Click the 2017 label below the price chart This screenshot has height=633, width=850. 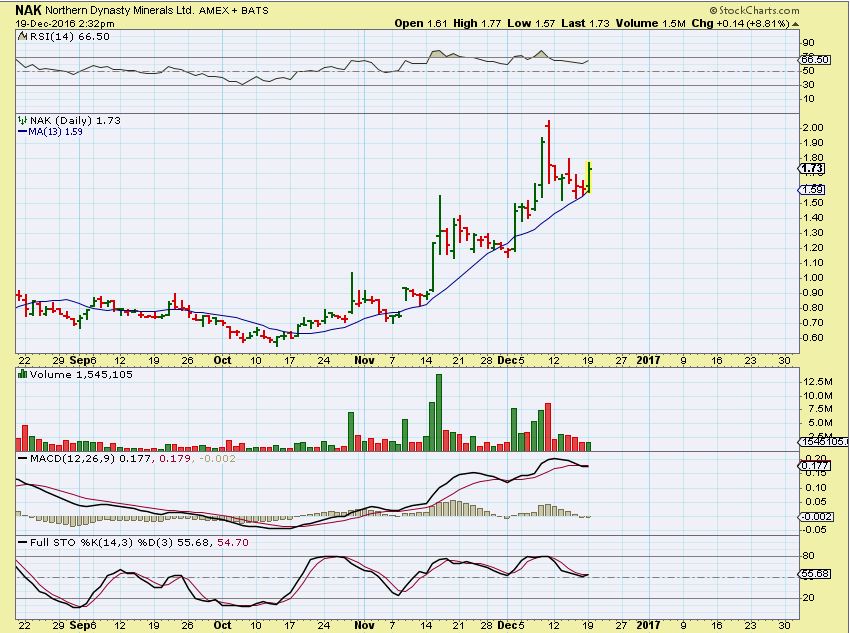point(648,360)
